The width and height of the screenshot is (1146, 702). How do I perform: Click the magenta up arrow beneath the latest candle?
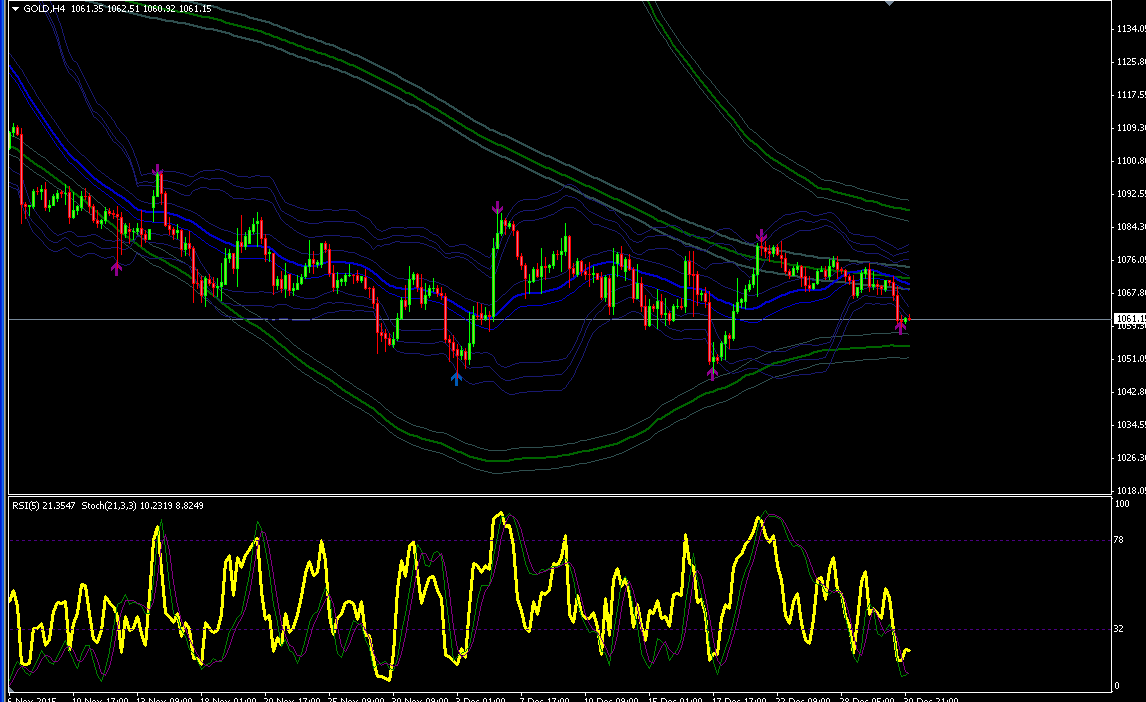coord(900,327)
